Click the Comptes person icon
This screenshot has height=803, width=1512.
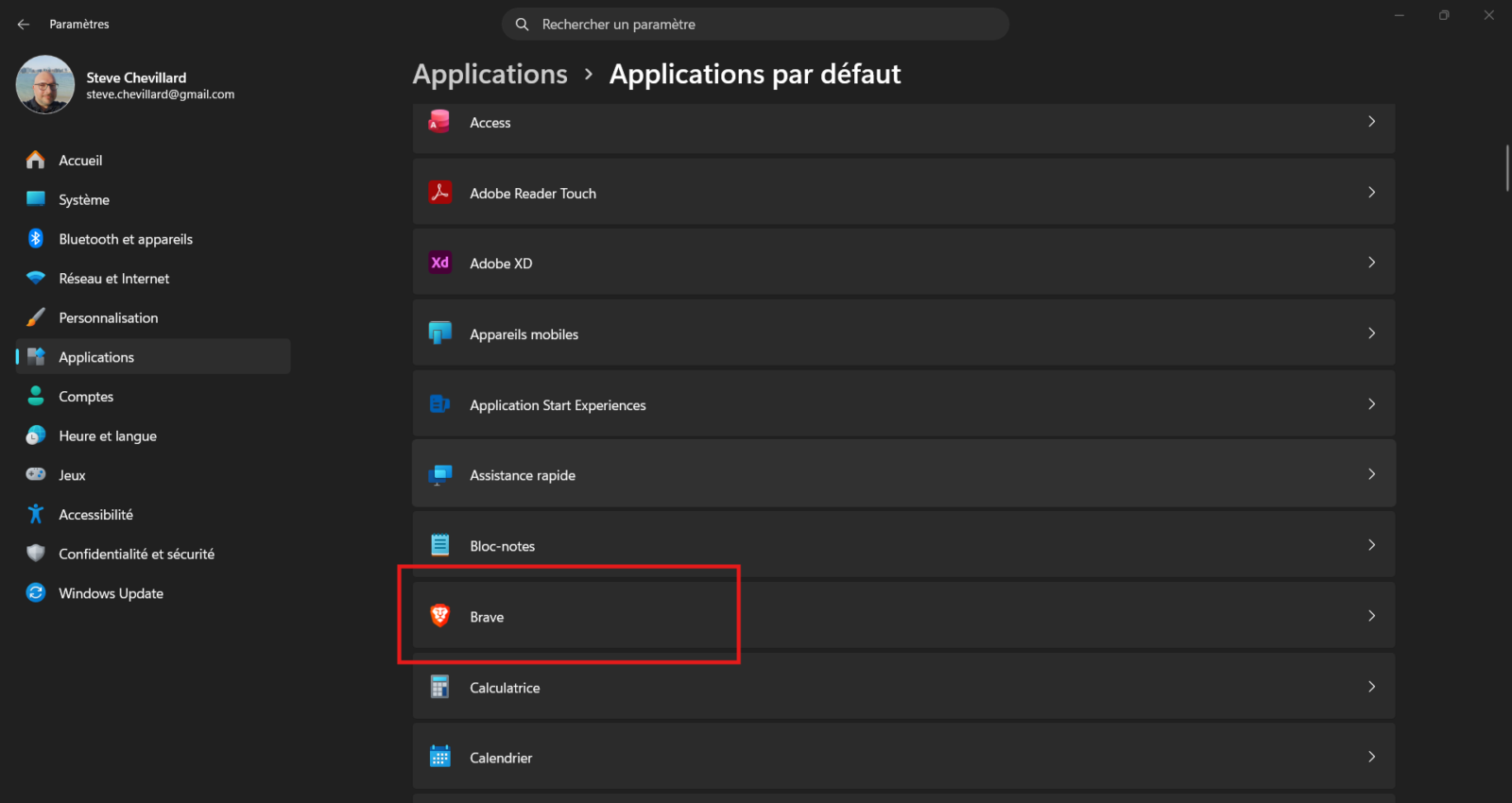(x=36, y=396)
